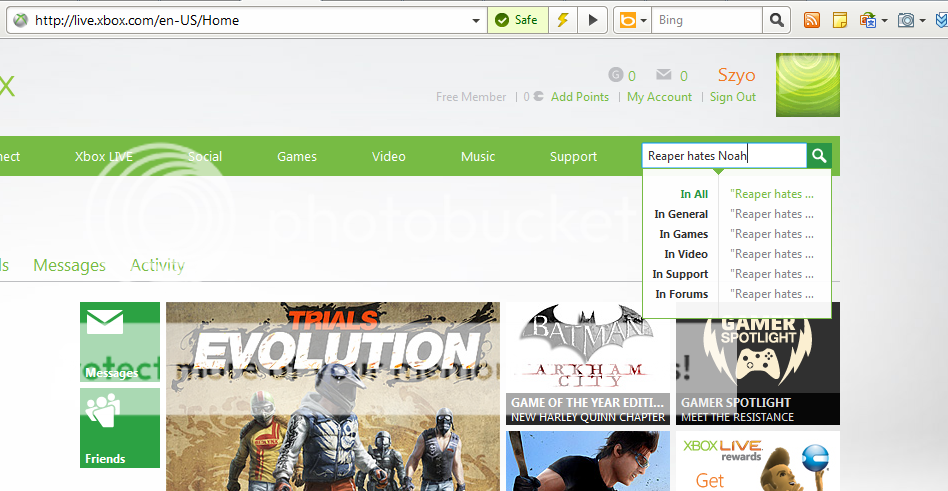Open the address bar URL dropdown arrow
Screen dimensions: 948x491
coord(476,20)
